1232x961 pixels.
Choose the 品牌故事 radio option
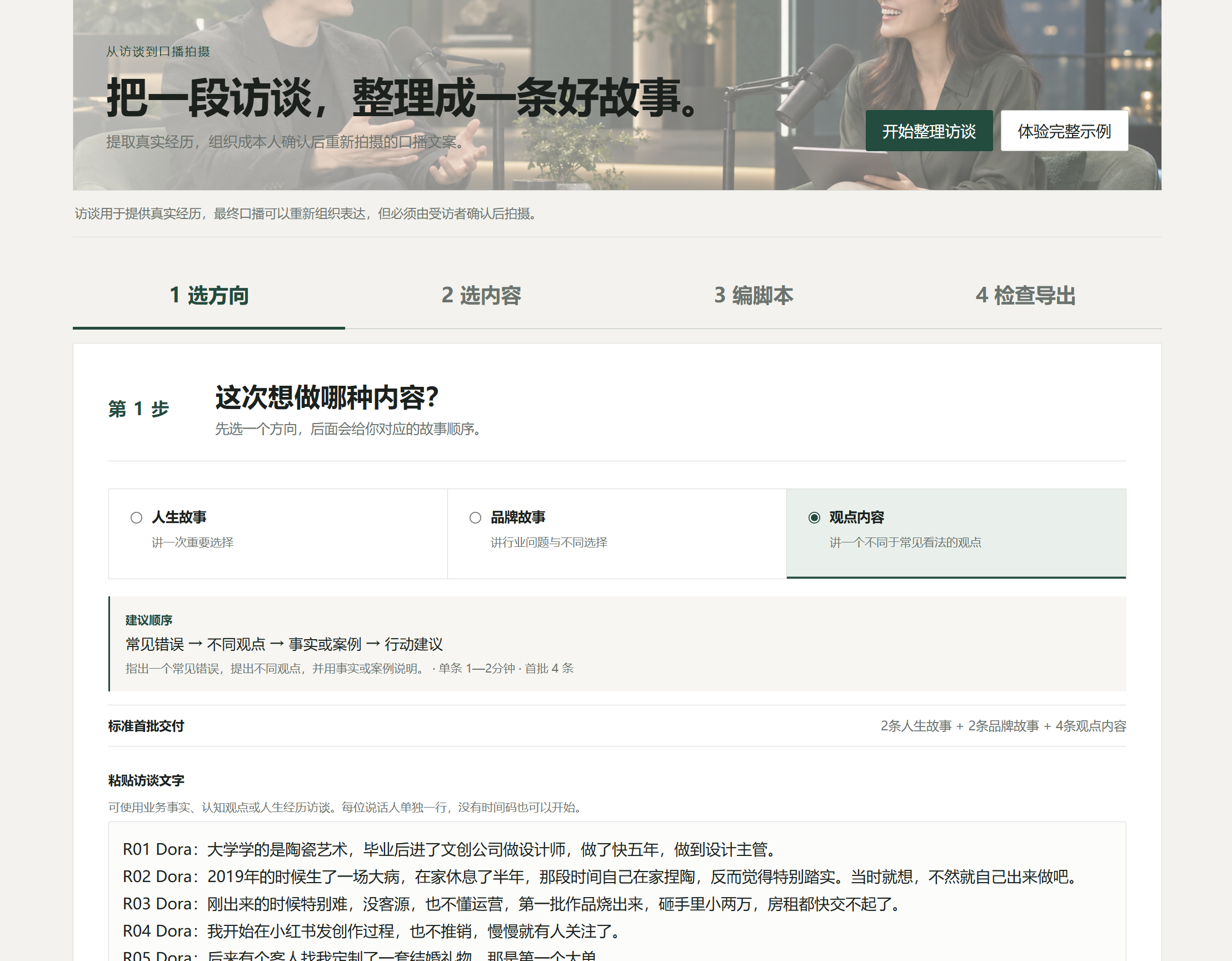click(475, 517)
